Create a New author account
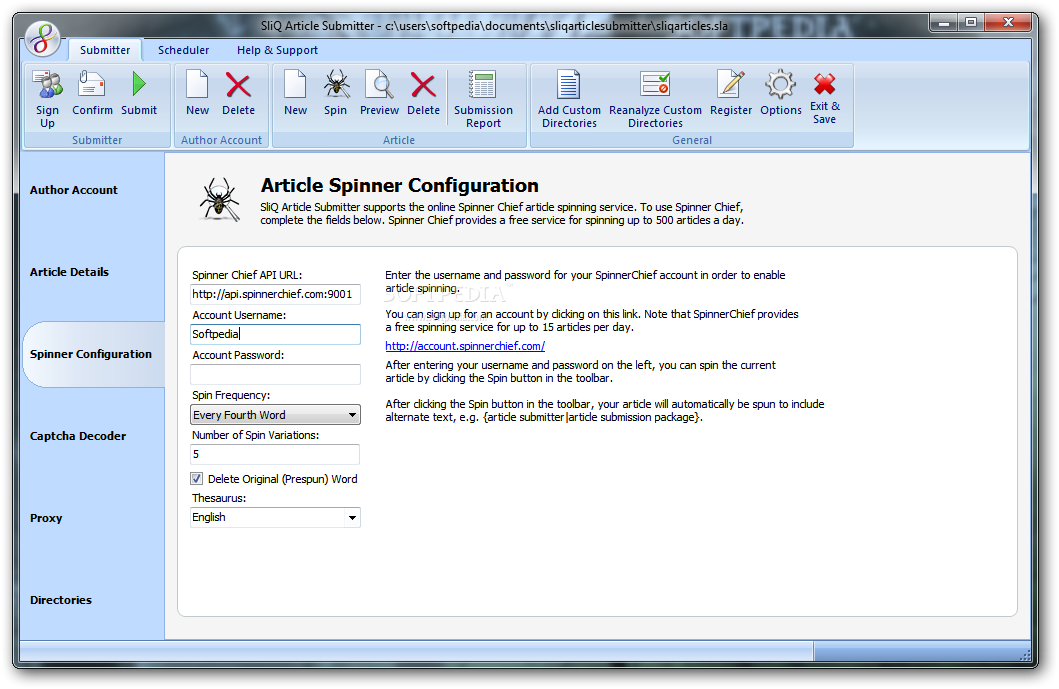The image size is (1059, 689). [x=197, y=93]
